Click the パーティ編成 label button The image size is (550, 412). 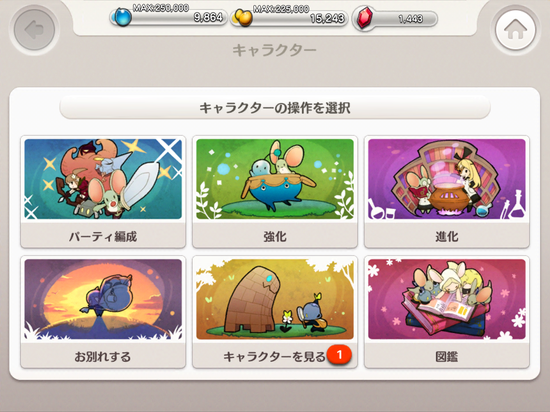[x=103, y=237]
